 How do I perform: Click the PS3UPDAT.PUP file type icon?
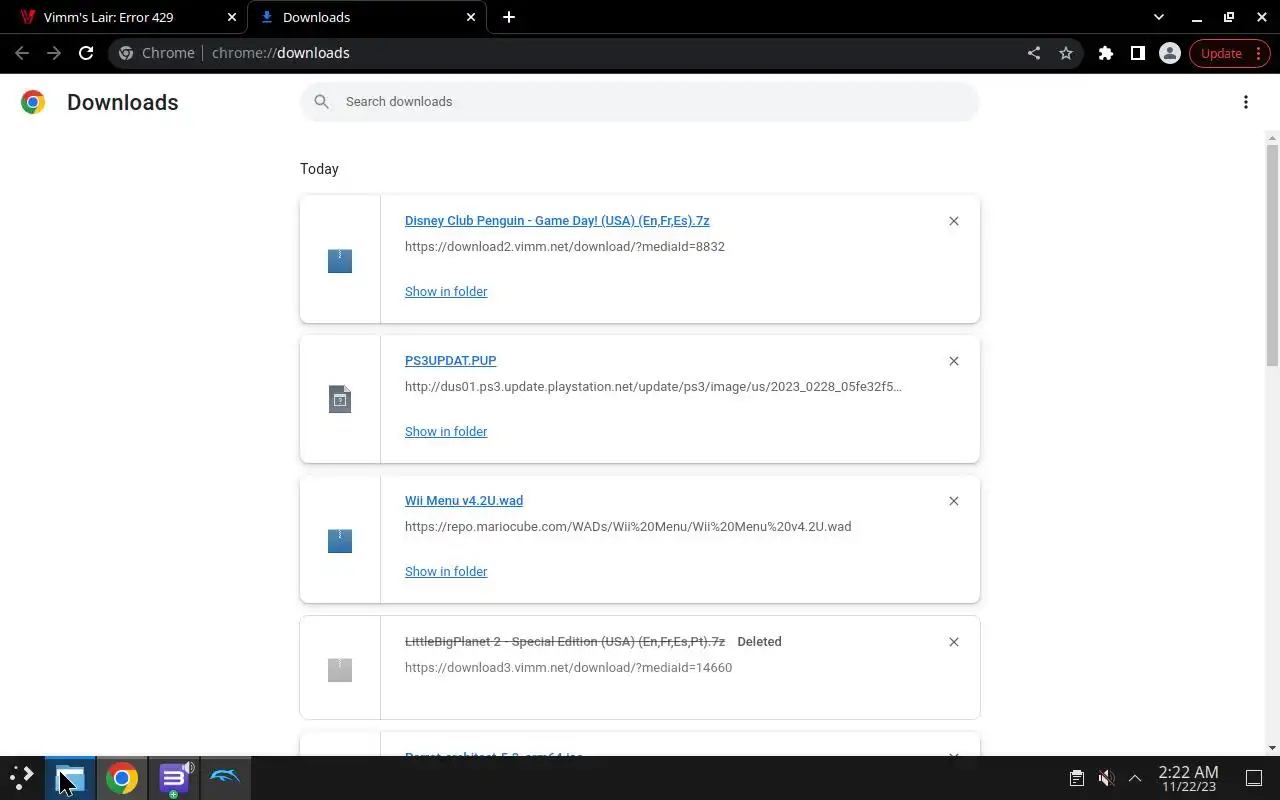click(340, 399)
